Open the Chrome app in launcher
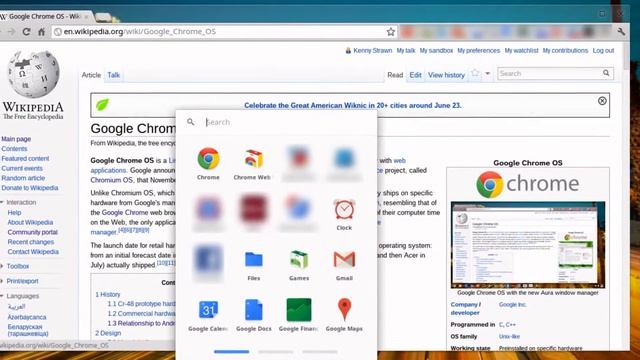This screenshot has height=360, width=640. tap(208, 164)
